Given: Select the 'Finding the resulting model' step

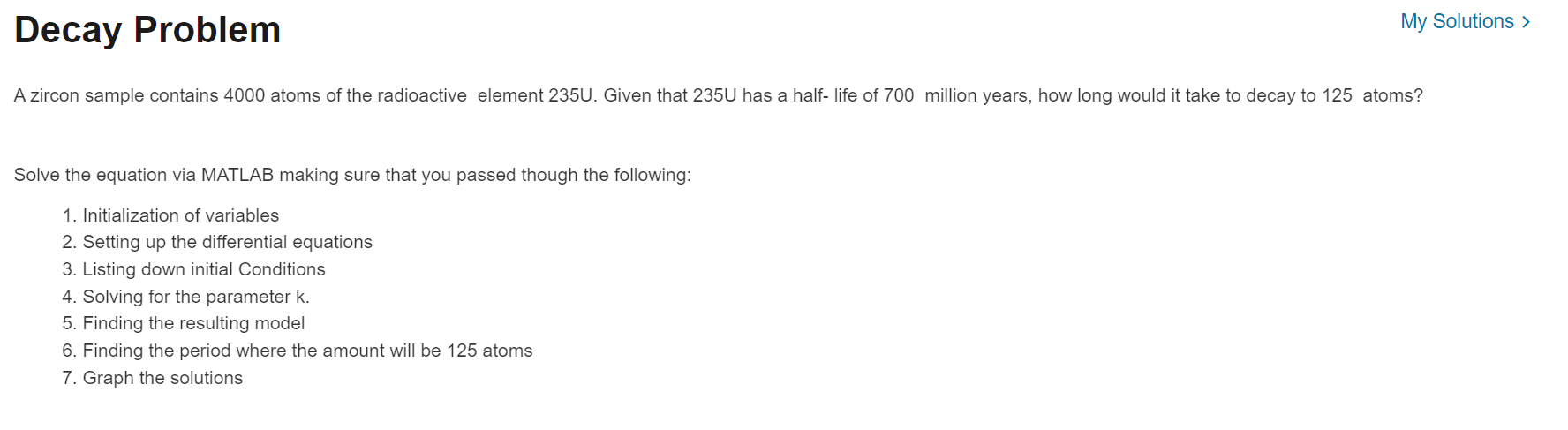Looking at the screenshot, I should [193, 323].
